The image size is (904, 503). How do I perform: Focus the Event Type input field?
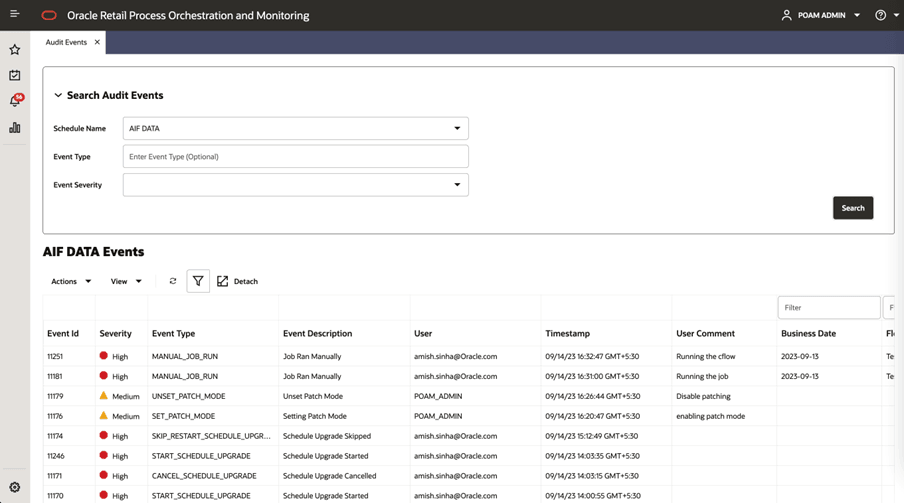click(296, 156)
